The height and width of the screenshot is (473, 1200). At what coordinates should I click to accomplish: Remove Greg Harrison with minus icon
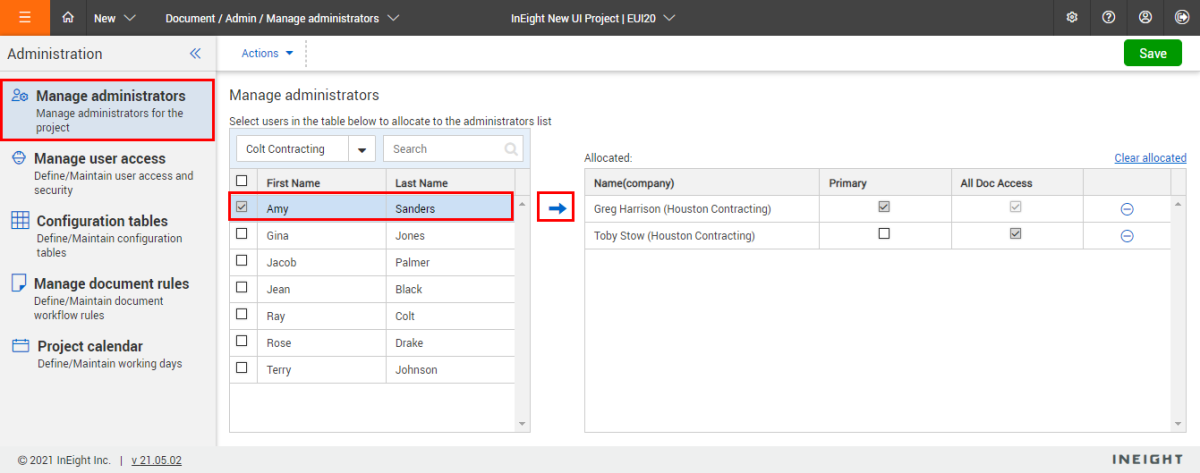click(x=1126, y=209)
